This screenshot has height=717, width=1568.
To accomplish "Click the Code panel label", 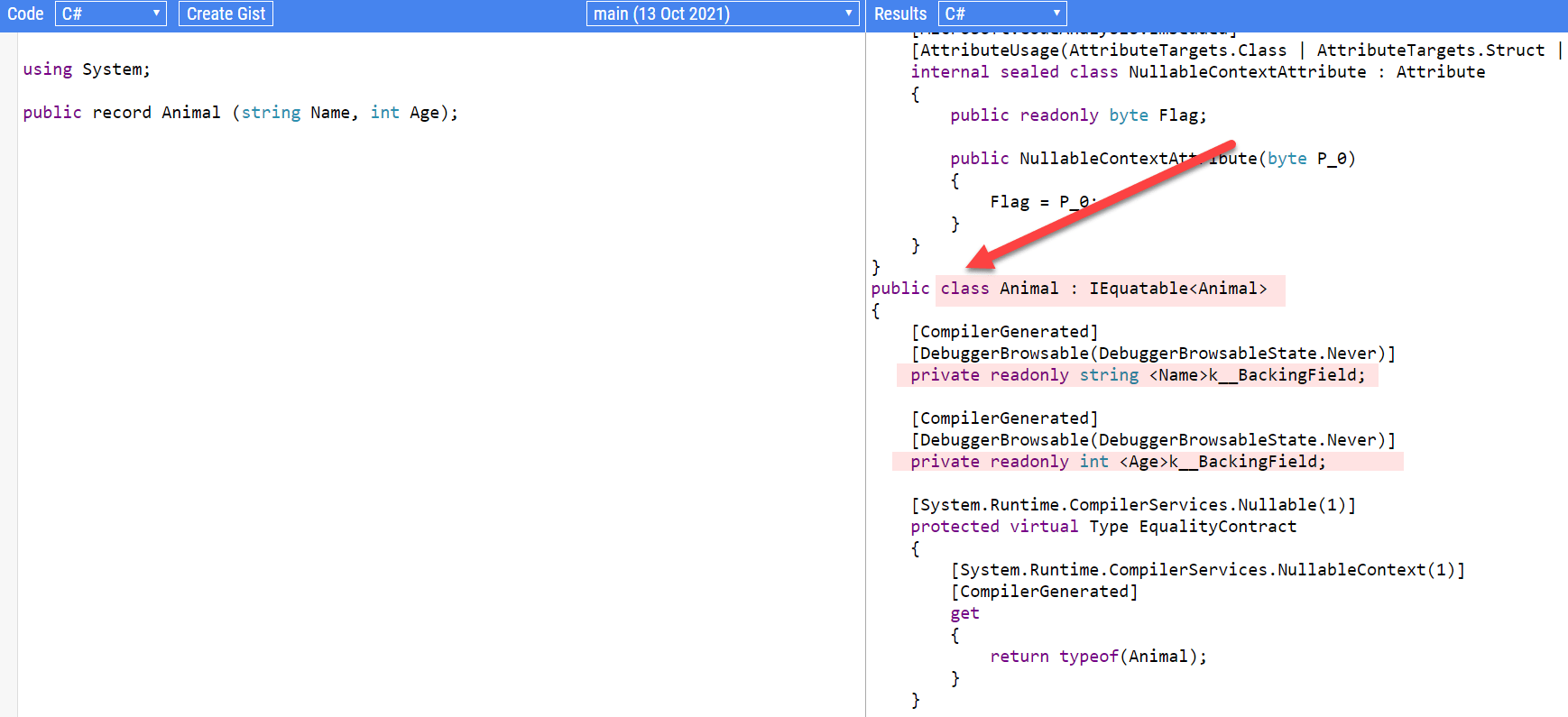I will pyautogui.click(x=25, y=14).
